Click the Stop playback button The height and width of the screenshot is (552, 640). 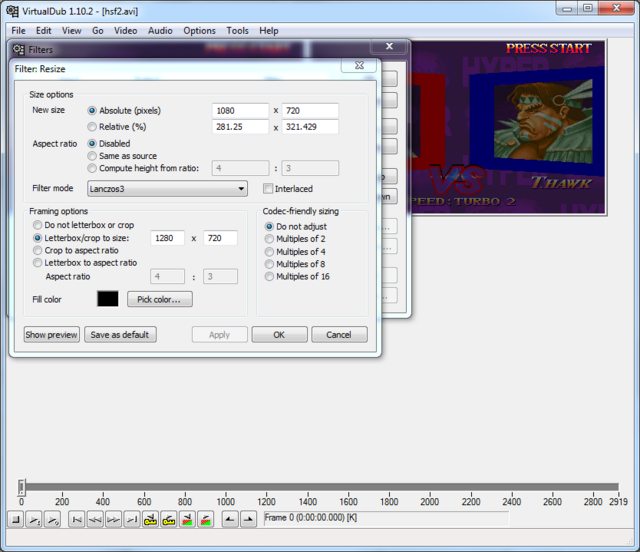[16, 519]
